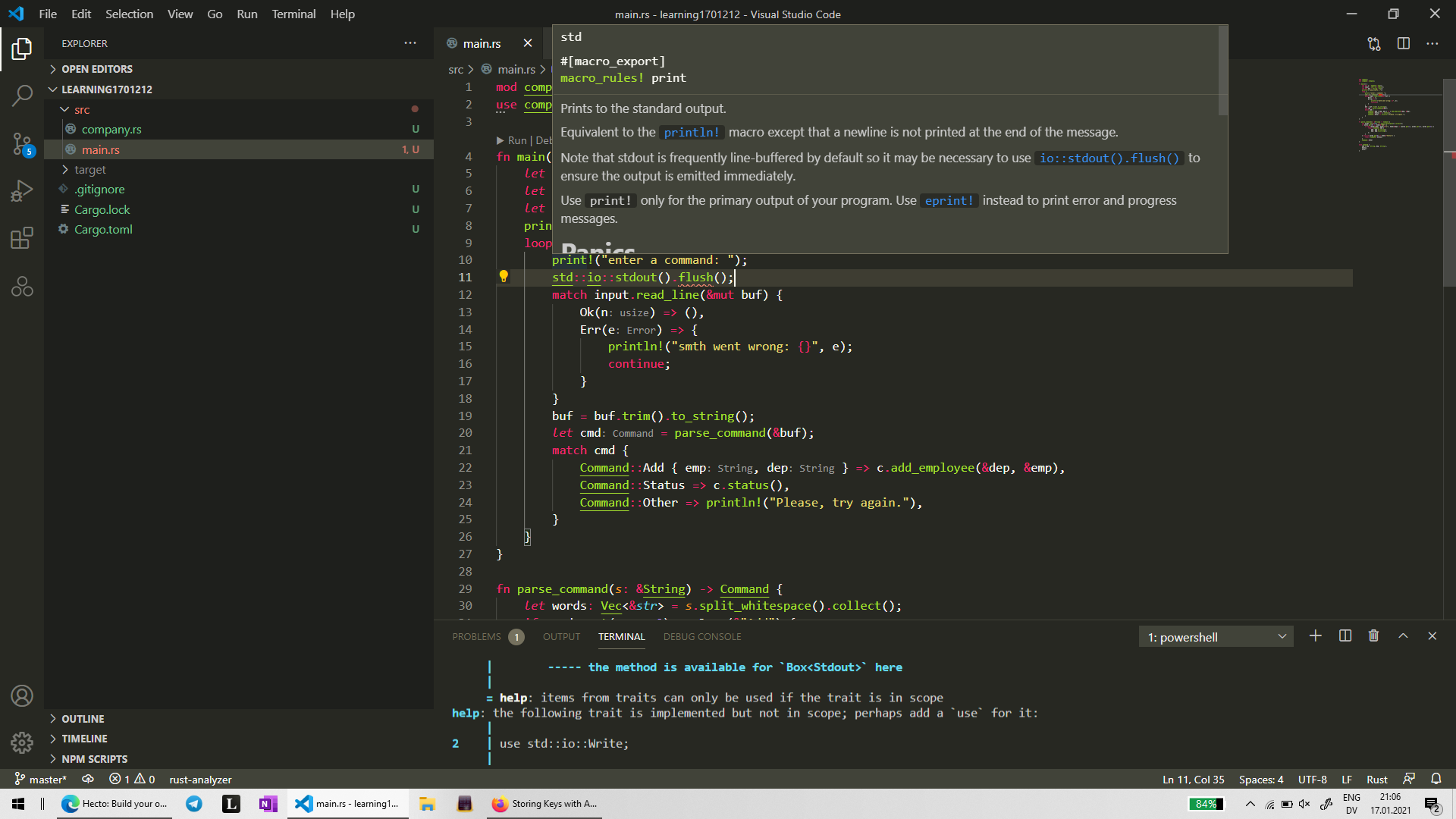Switch to the PROBLEMS tab
The width and height of the screenshot is (1456, 819).
coord(488,637)
